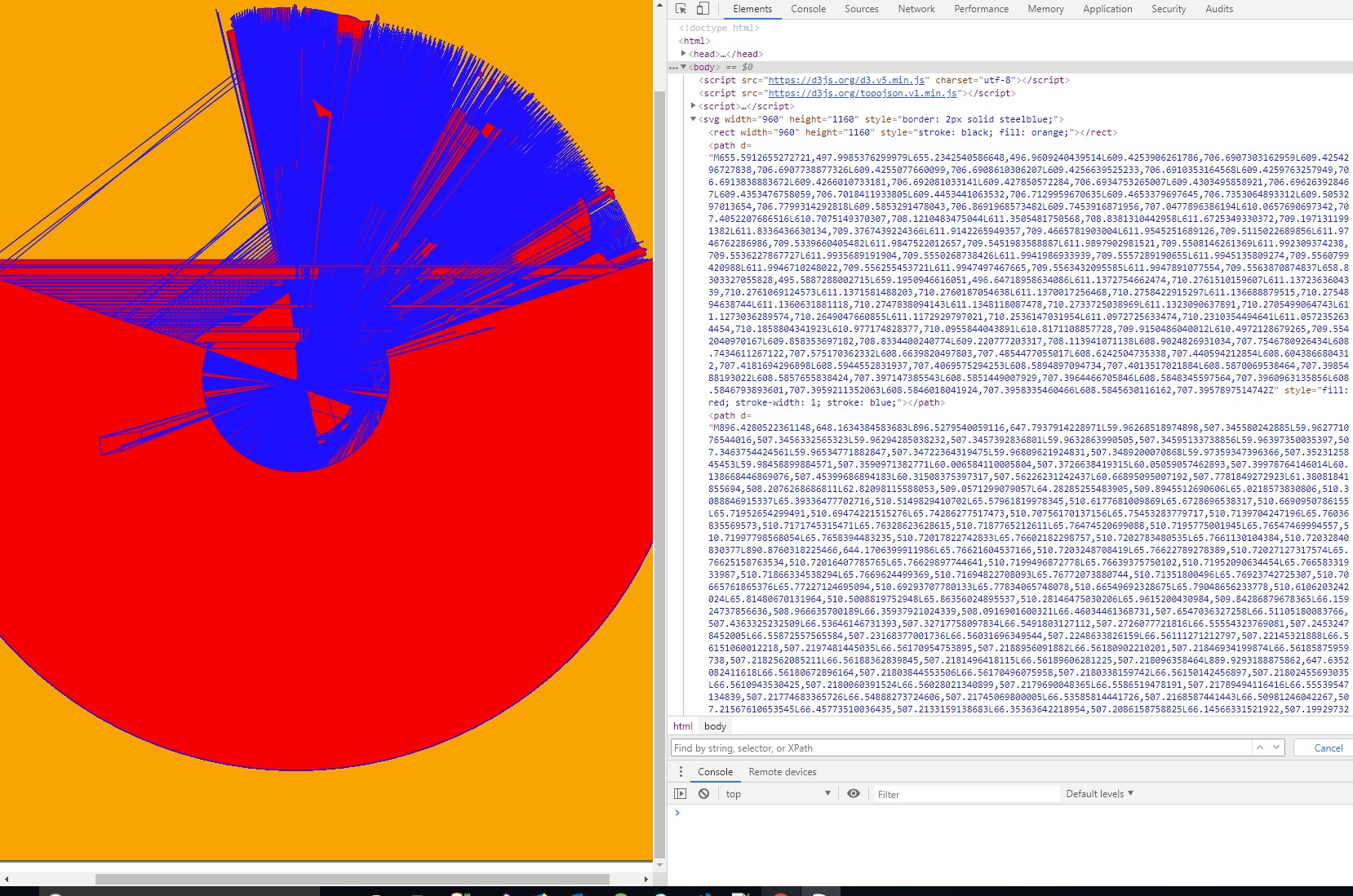Select the rect element node
This screenshot has width=1353, height=896.
point(912,132)
